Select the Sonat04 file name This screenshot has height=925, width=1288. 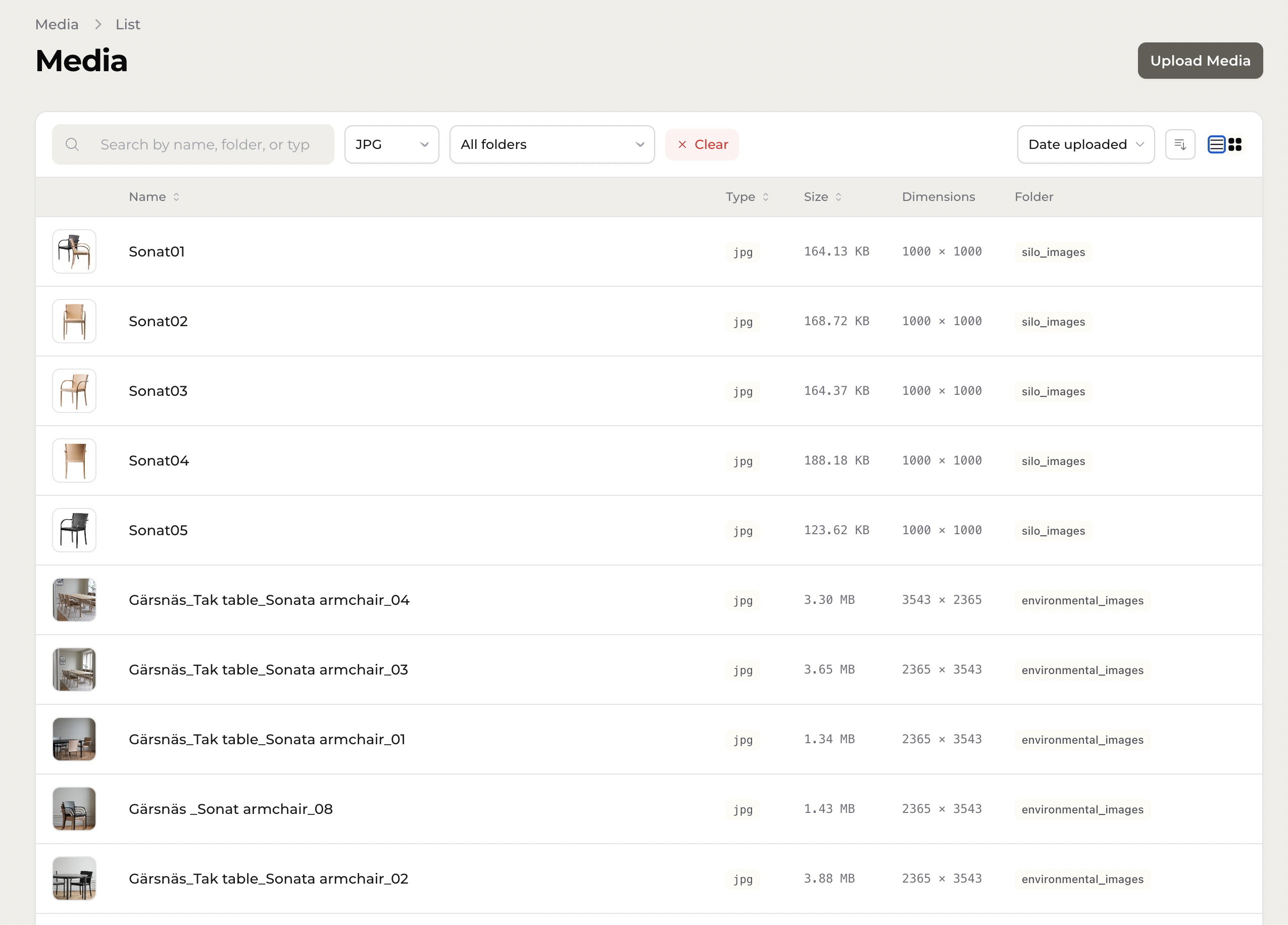pos(159,460)
